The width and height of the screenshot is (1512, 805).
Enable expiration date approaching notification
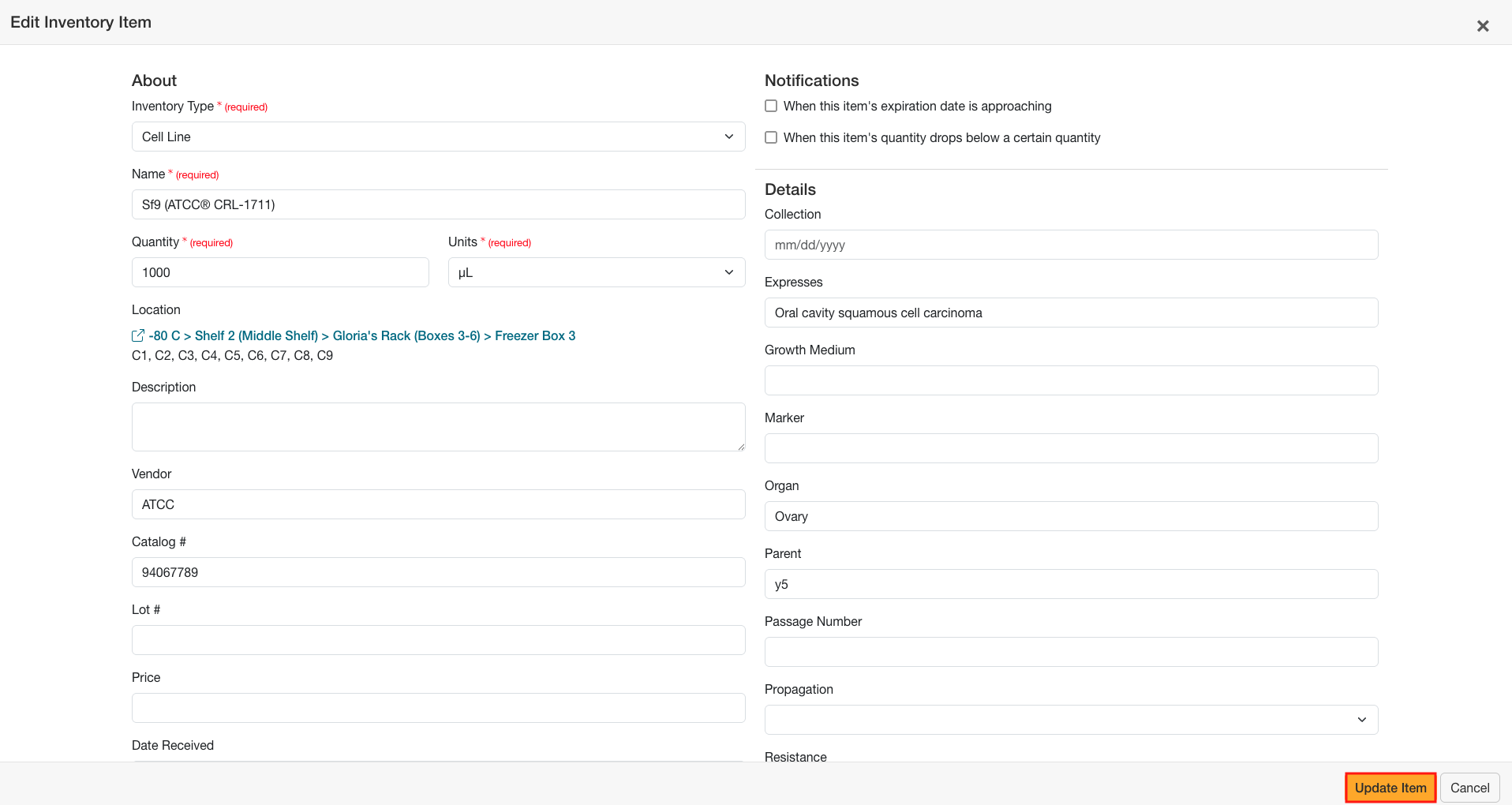click(x=771, y=106)
